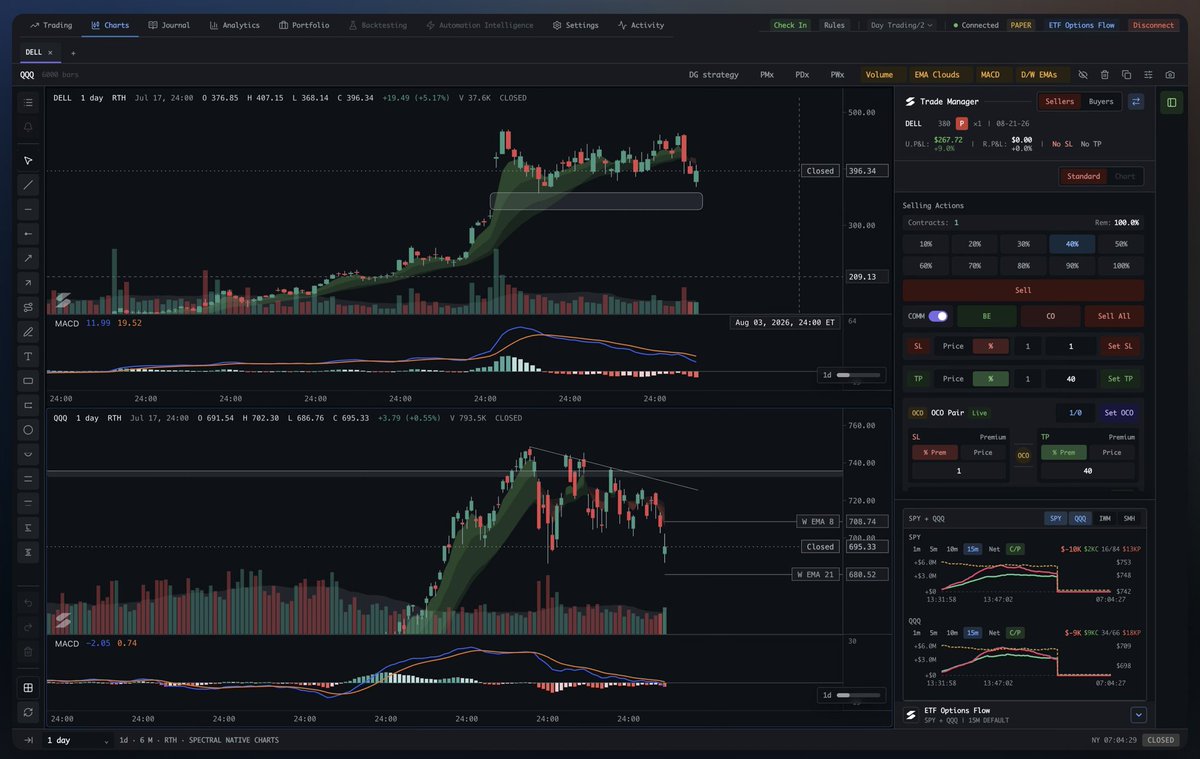Open Settings from top navigation

pos(575,25)
